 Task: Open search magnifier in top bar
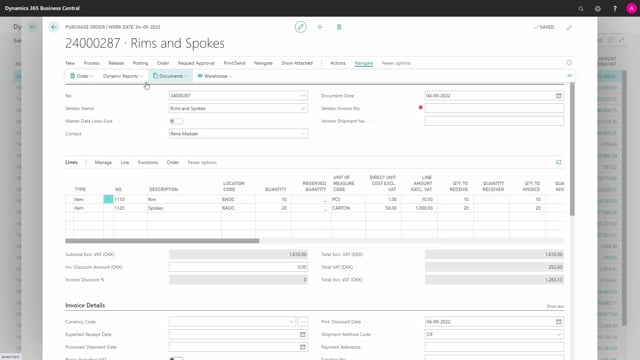click(581, 8)
